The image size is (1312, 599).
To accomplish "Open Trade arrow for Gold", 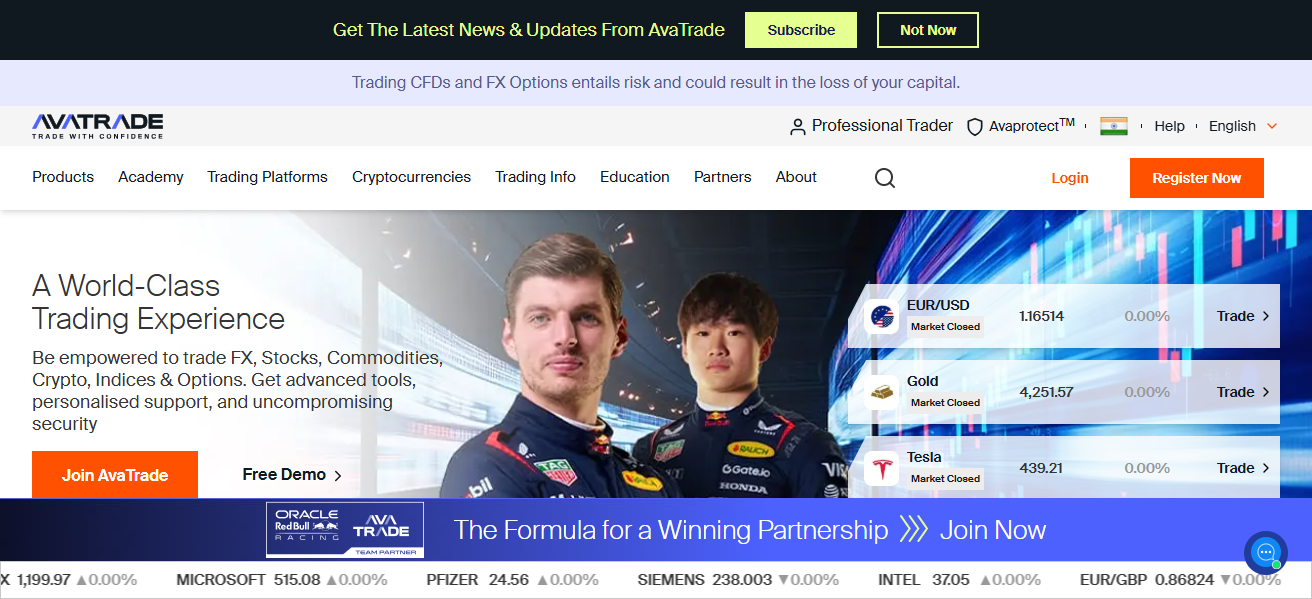I will tap(1244, 392).
